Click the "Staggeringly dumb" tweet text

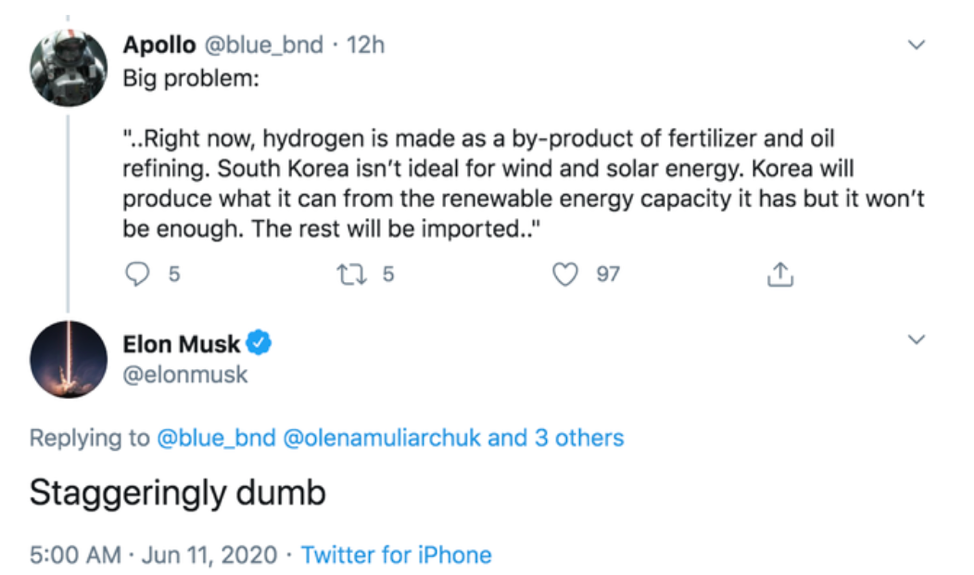(x=177, y=494)
